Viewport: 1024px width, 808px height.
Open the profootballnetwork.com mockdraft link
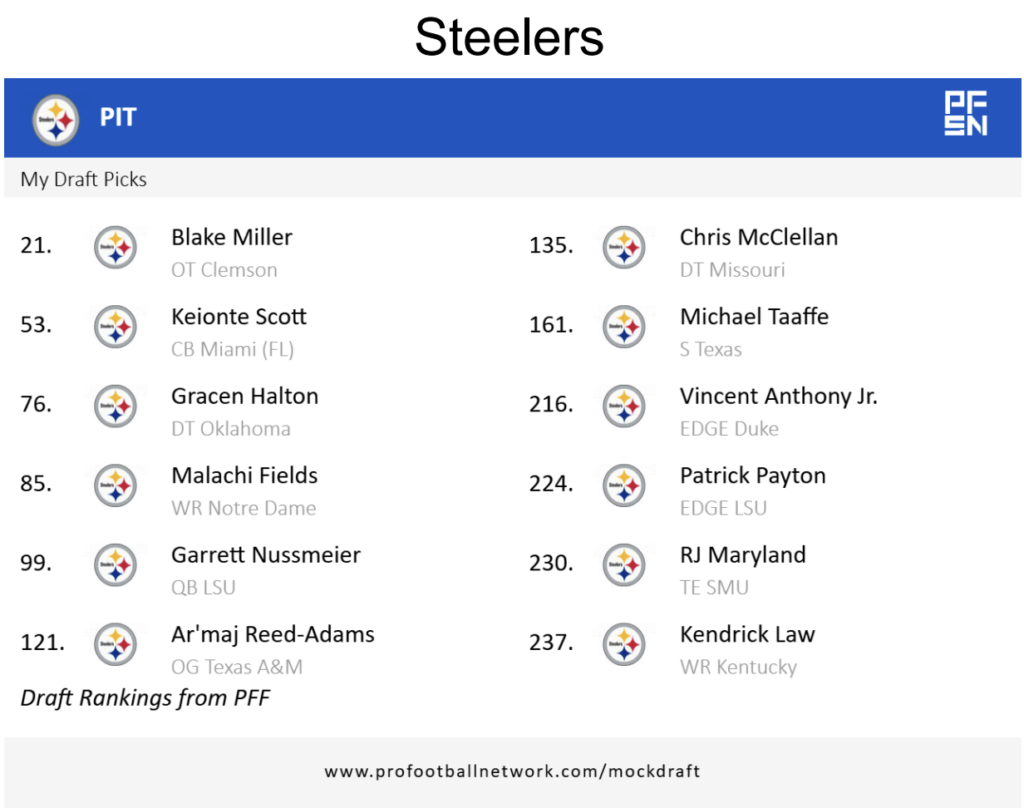pos(512,771)
